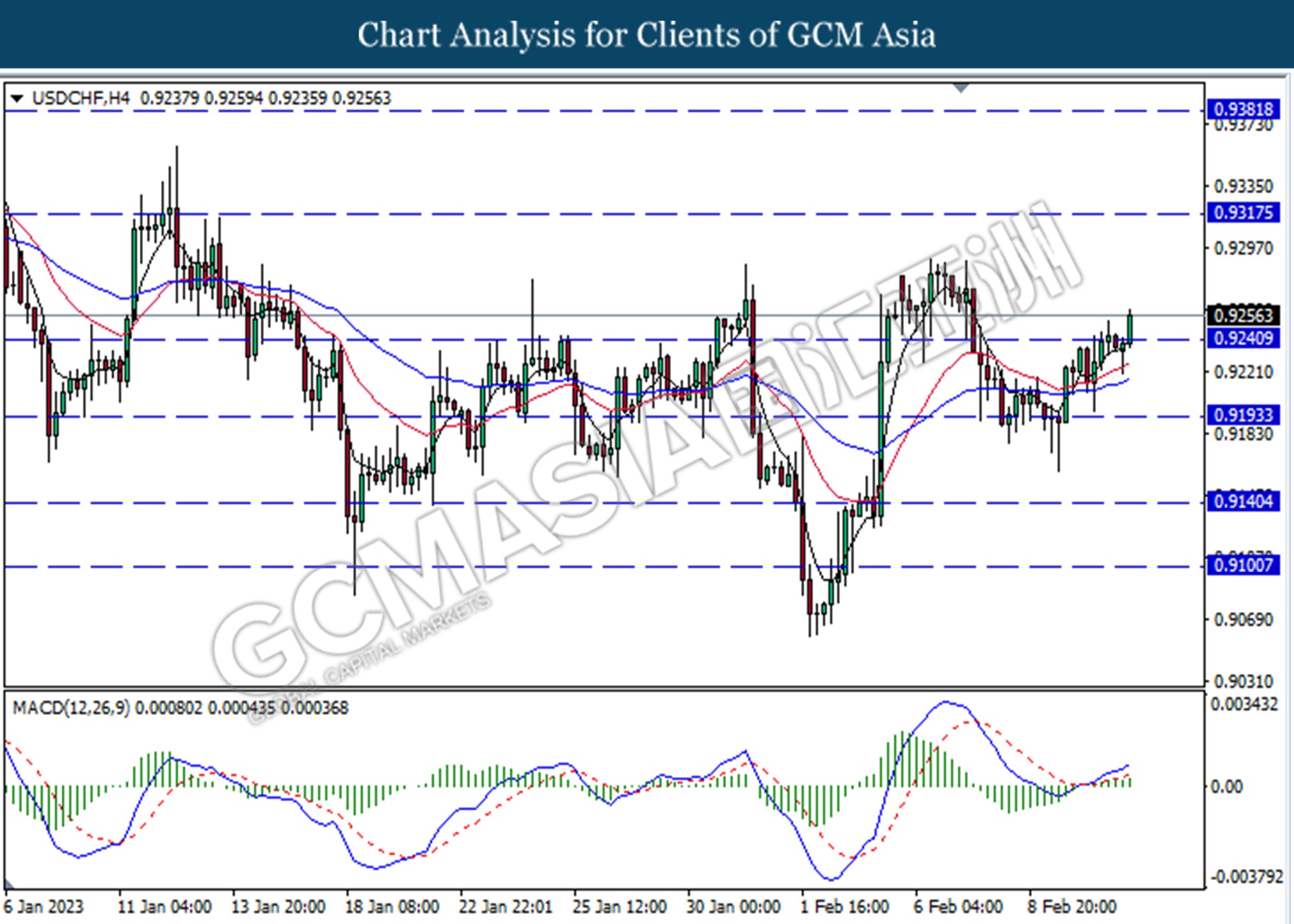
Task: Select the 0.91007 price level label
Action: (x=1243, y=565)
